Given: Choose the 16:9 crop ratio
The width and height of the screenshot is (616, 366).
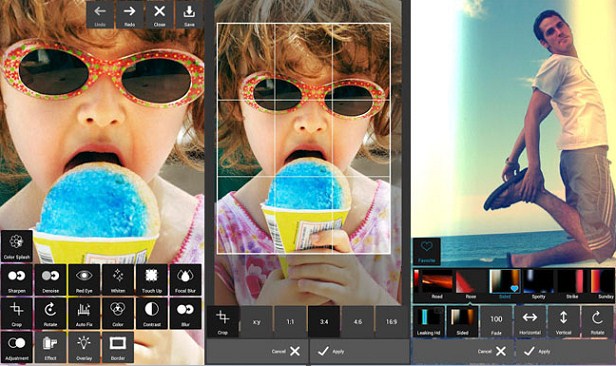Looking at the screenshot, I should 391,322.
